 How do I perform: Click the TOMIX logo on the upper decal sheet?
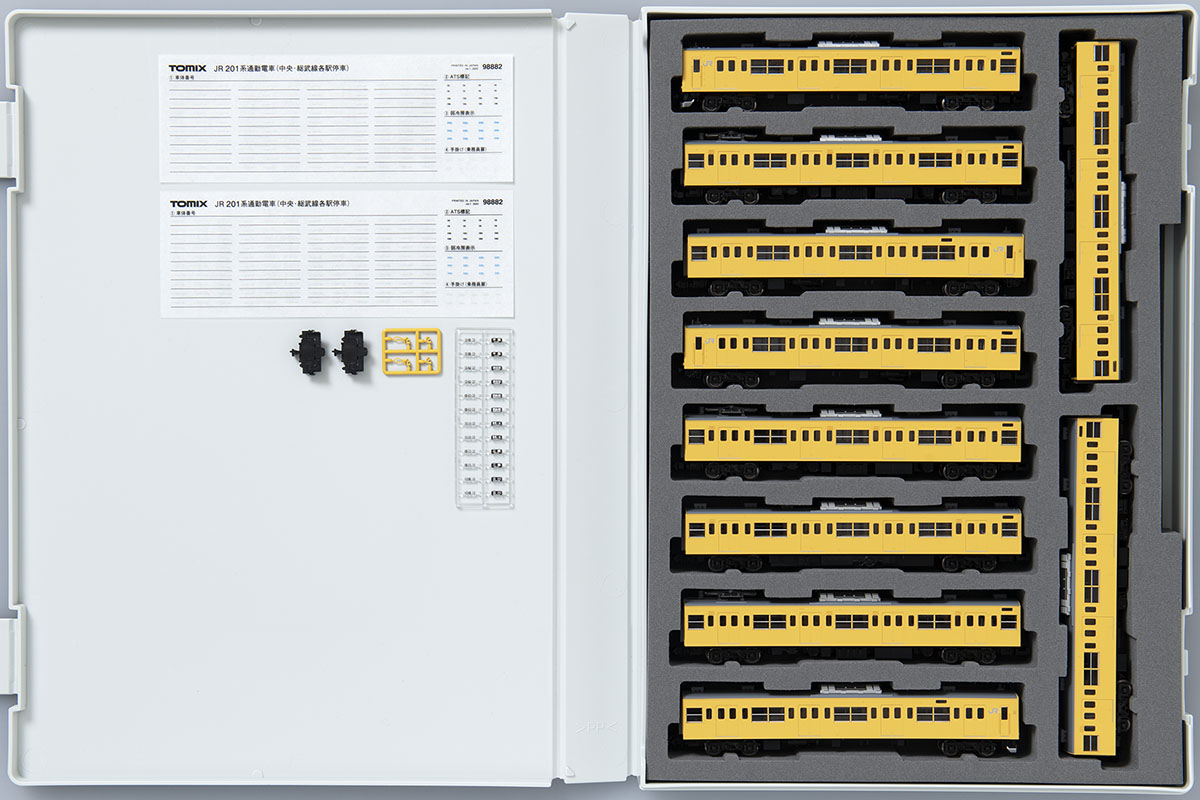188,68
